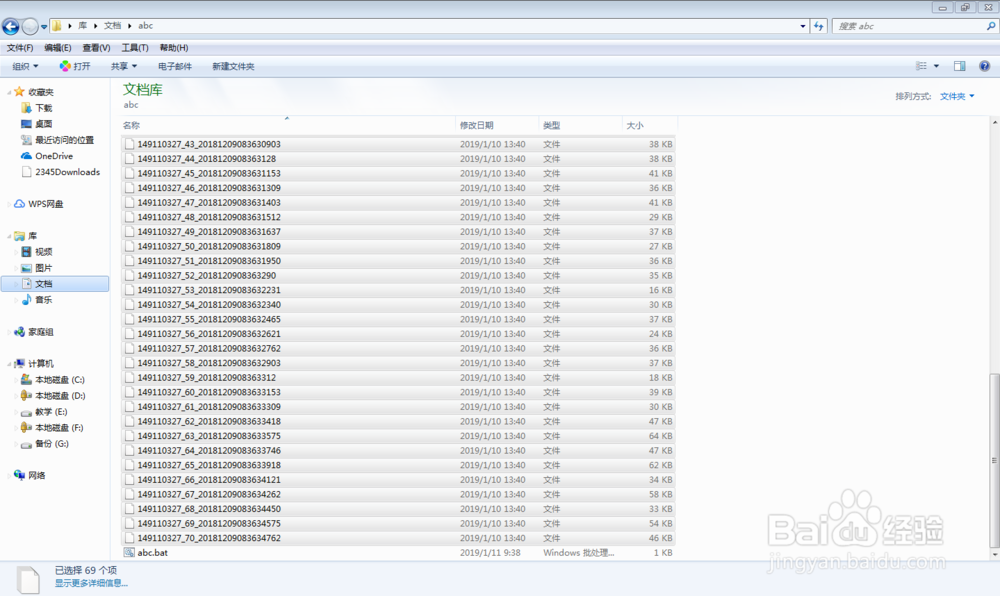
Task: Click the 电子邮件 toolbar button
Action: click(x=175, y=66)
